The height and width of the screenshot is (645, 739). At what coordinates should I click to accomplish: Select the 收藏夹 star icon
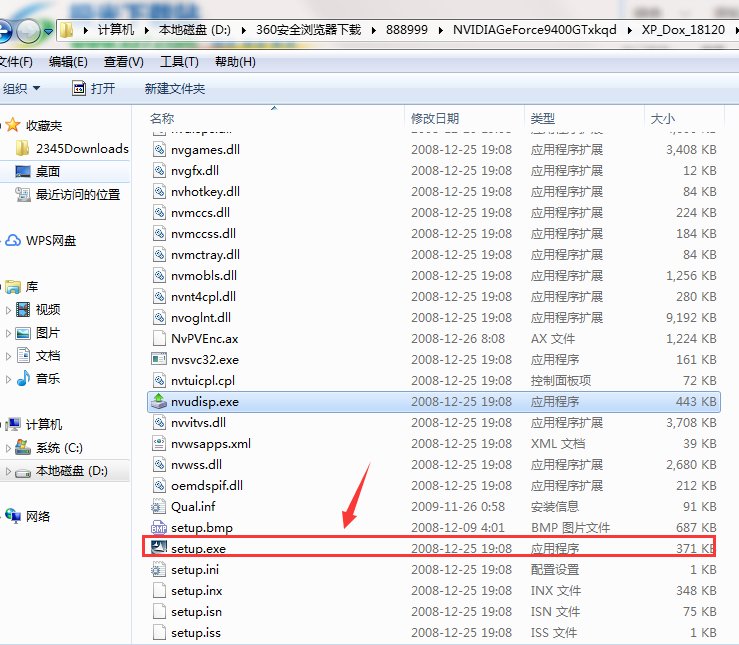(x=13, y=125)
